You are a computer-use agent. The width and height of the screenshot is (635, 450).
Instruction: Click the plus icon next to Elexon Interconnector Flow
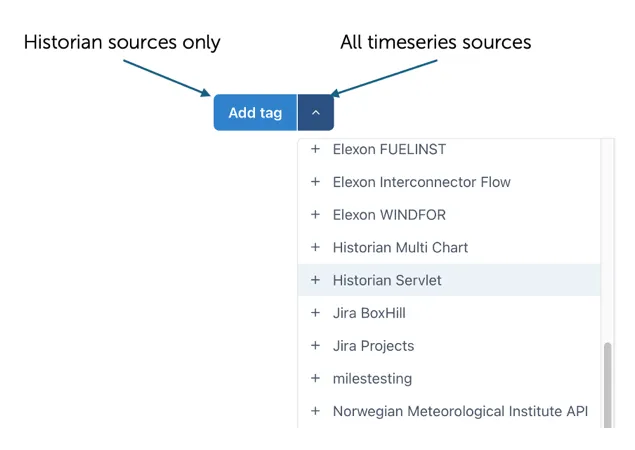click(315, 182)
